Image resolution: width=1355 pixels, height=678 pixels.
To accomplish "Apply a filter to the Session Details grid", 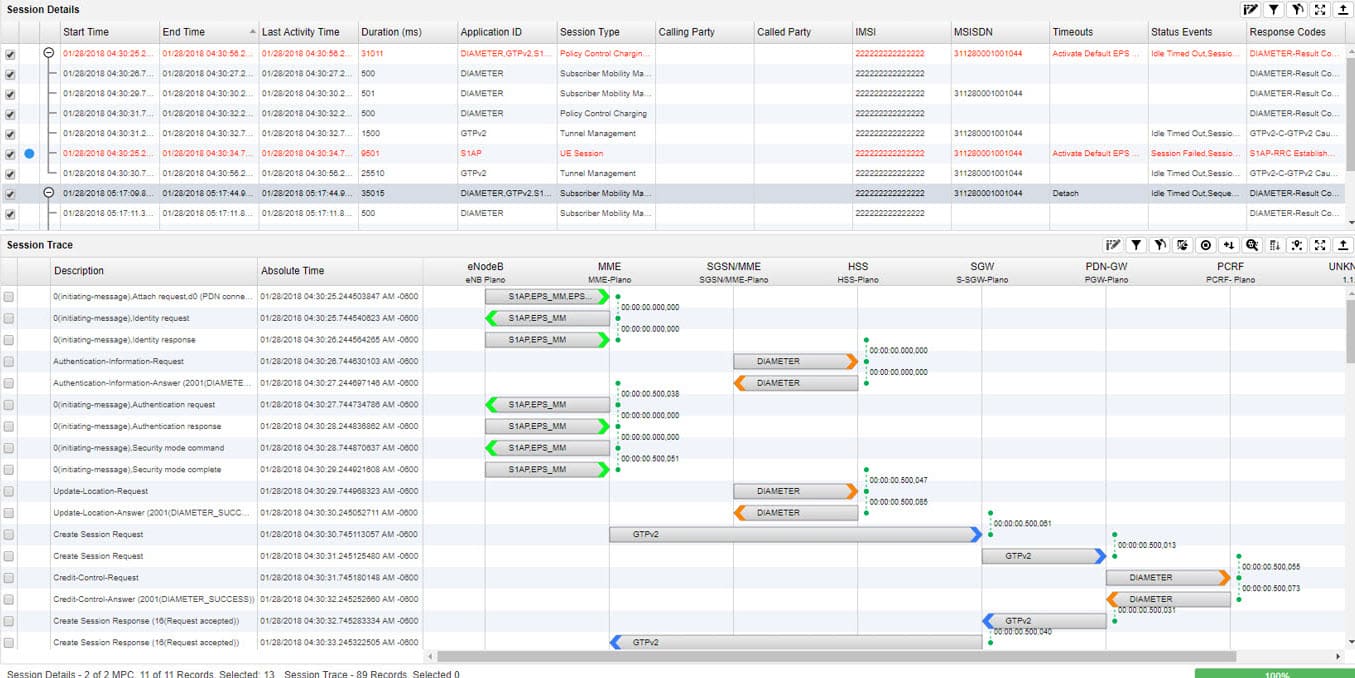I will [x=1274, y=9].
